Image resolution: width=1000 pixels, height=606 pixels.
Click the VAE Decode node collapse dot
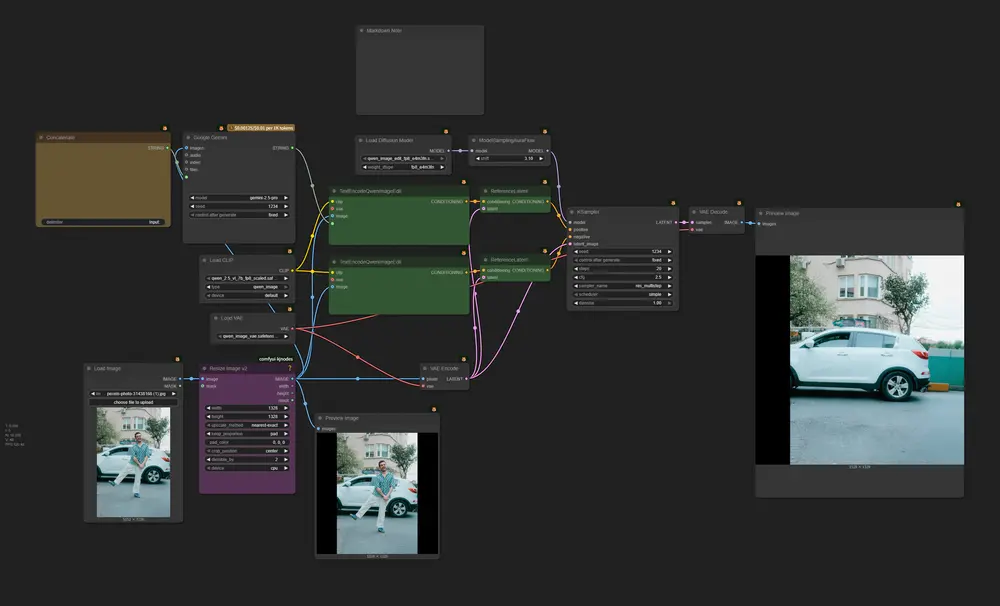point(695,212)
